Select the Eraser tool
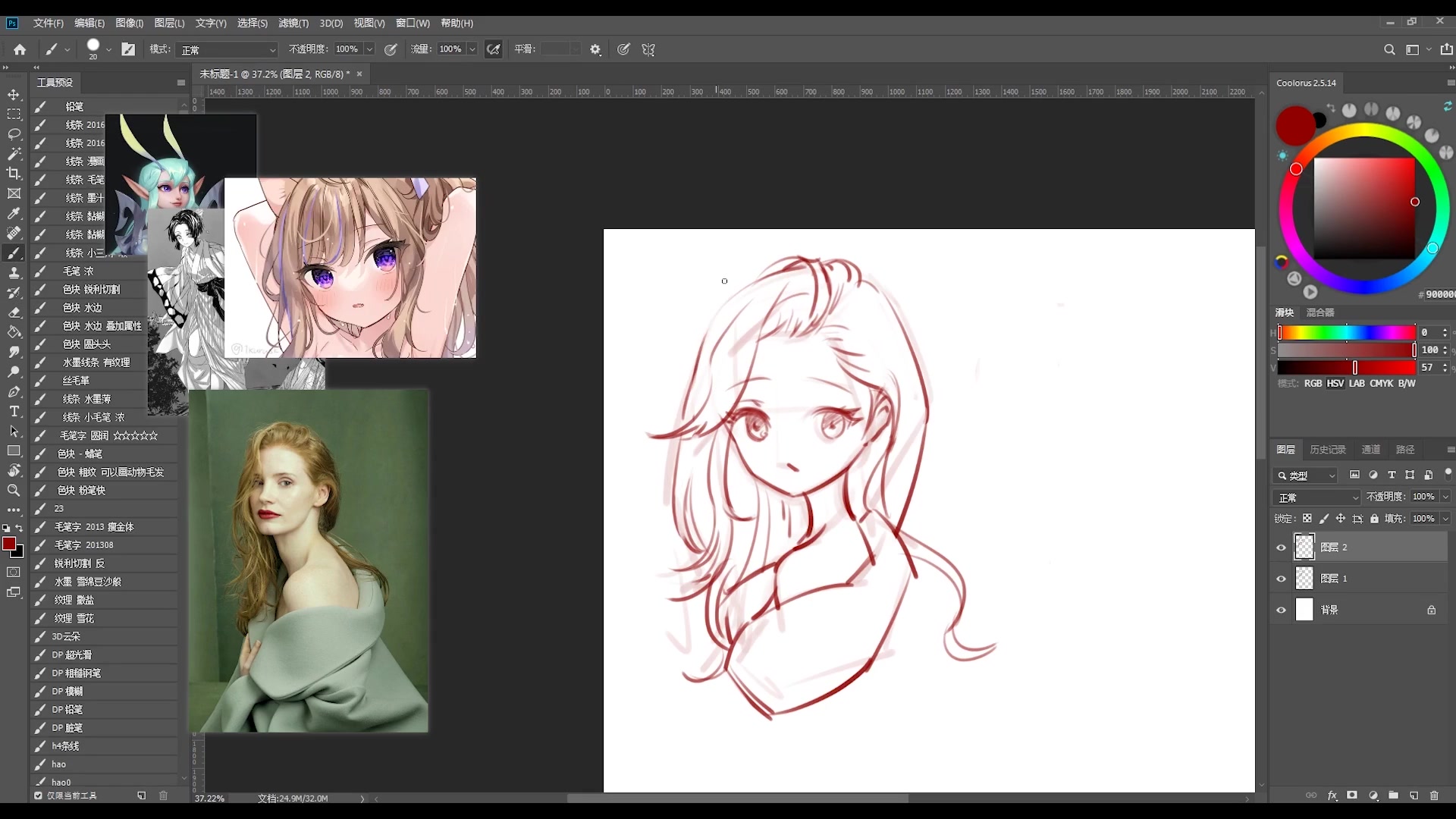 pyautogui.click(x=14, y=312)
